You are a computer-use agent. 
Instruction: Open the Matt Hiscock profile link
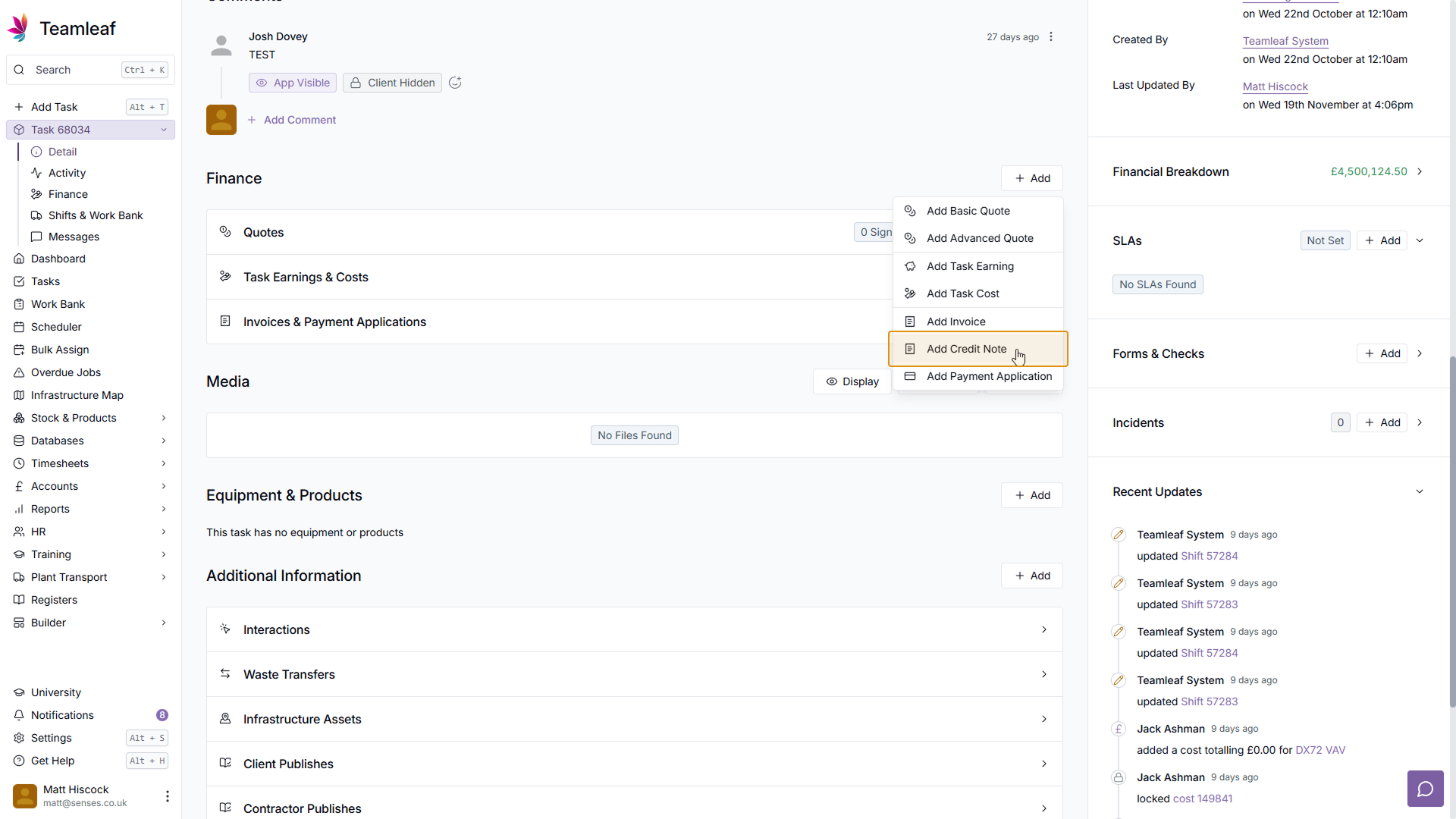1275,86
